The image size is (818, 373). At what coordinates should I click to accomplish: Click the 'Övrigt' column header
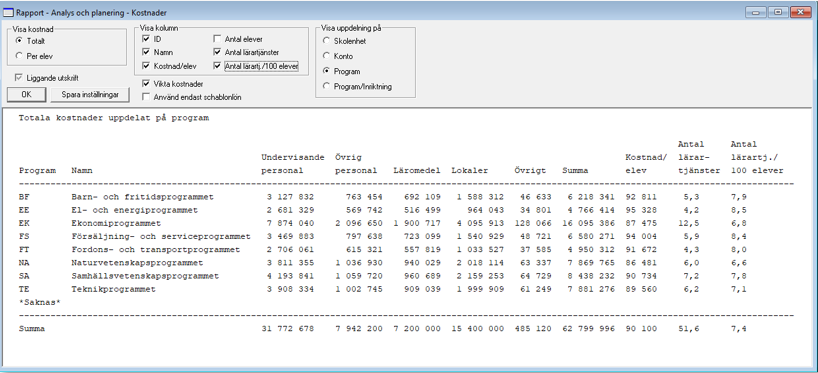(530, 171)
